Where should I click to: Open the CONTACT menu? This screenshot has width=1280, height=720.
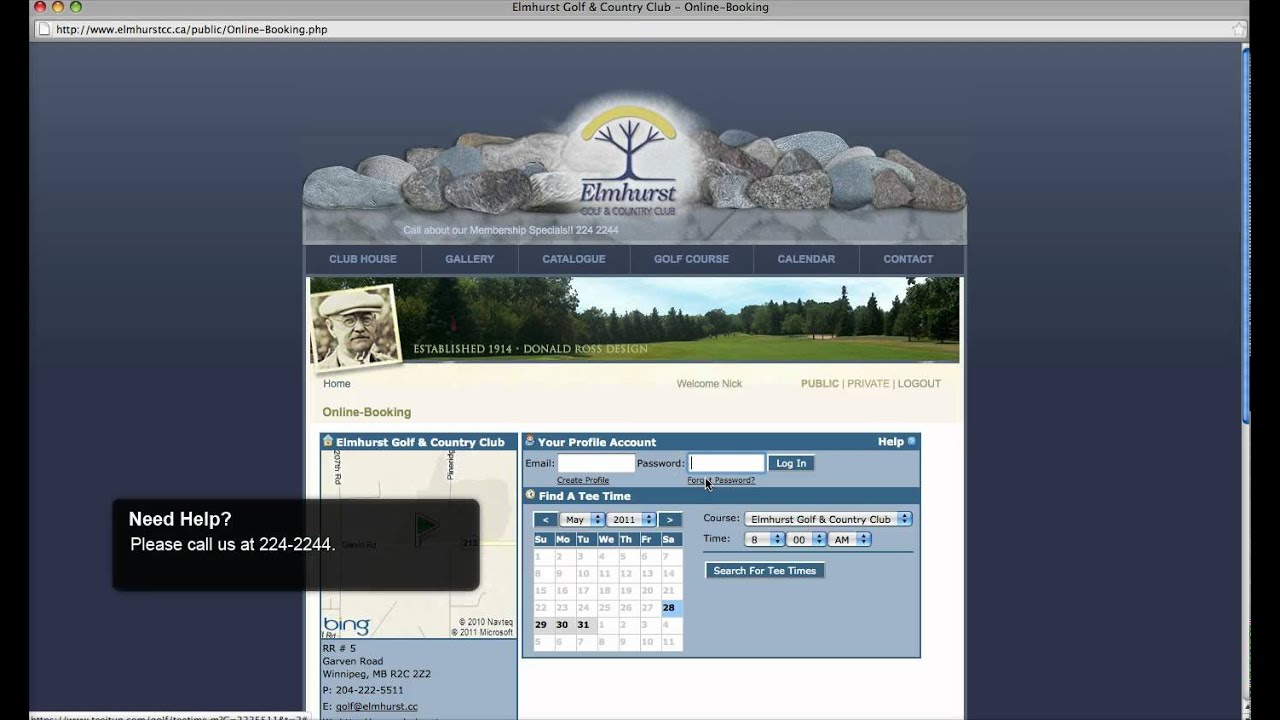908,259
